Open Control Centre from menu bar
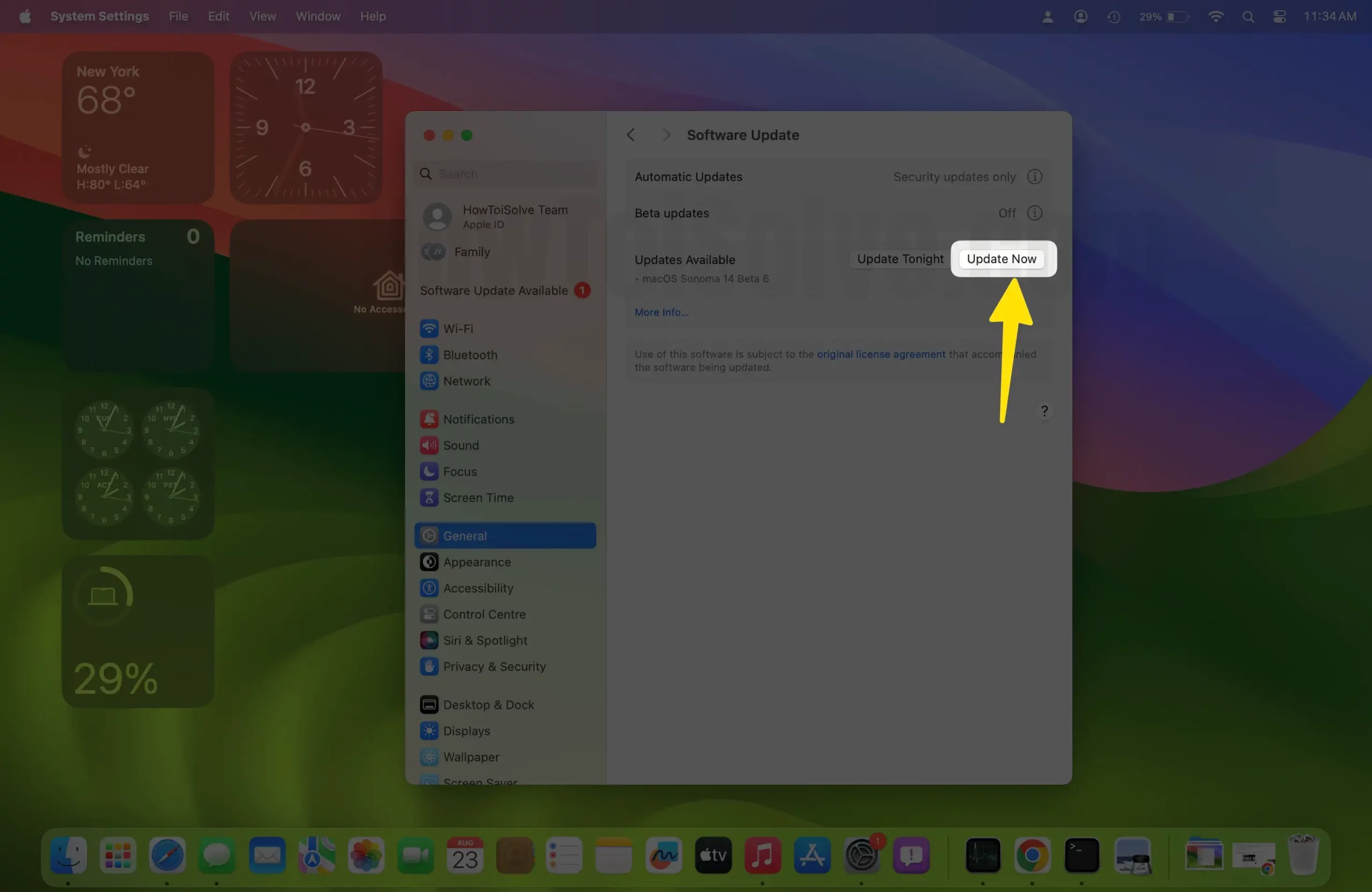This screenshot has width=1372, height=892. click(1279, 16)
